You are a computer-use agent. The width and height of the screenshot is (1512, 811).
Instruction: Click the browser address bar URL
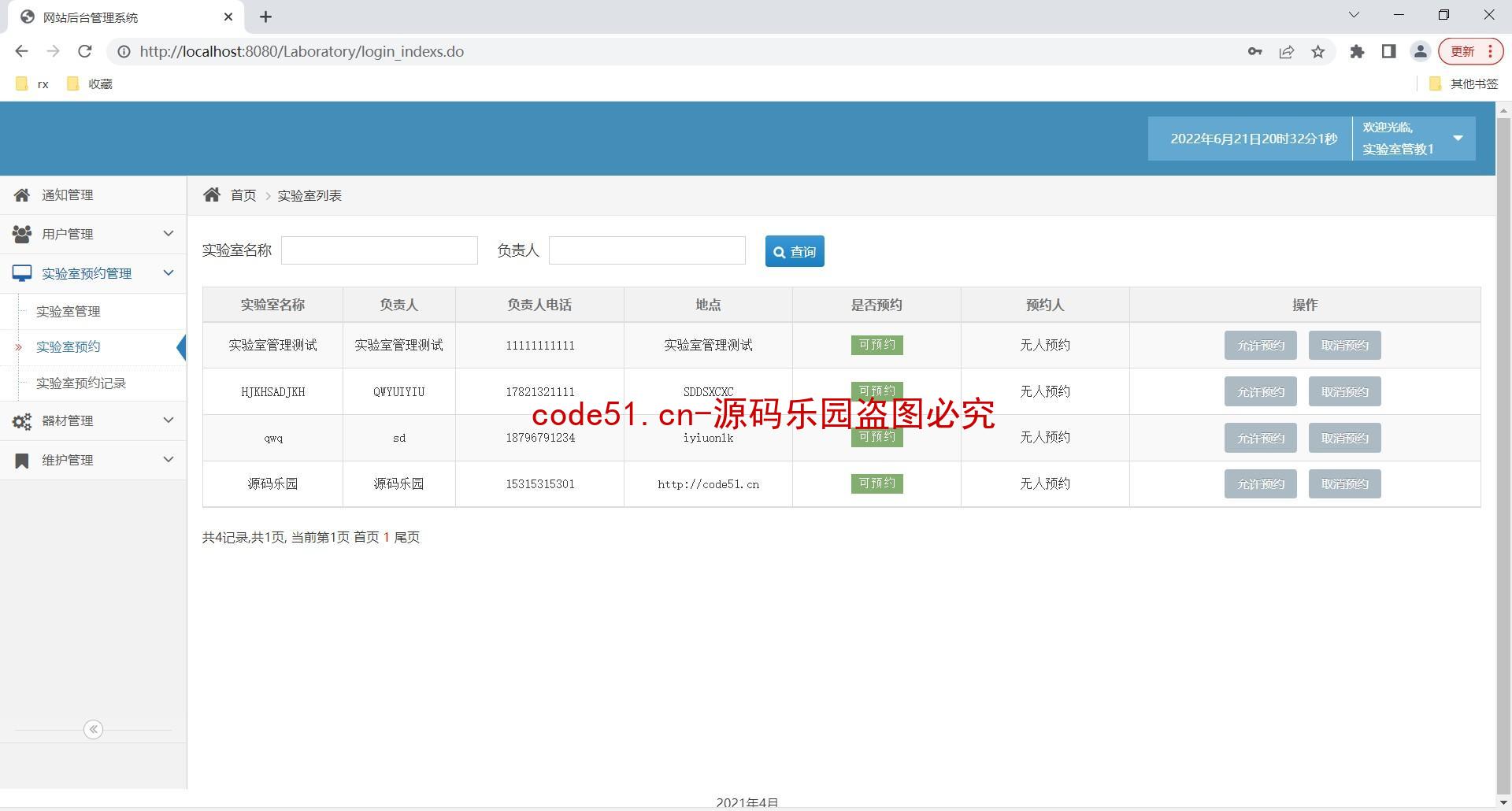point(302,52)
